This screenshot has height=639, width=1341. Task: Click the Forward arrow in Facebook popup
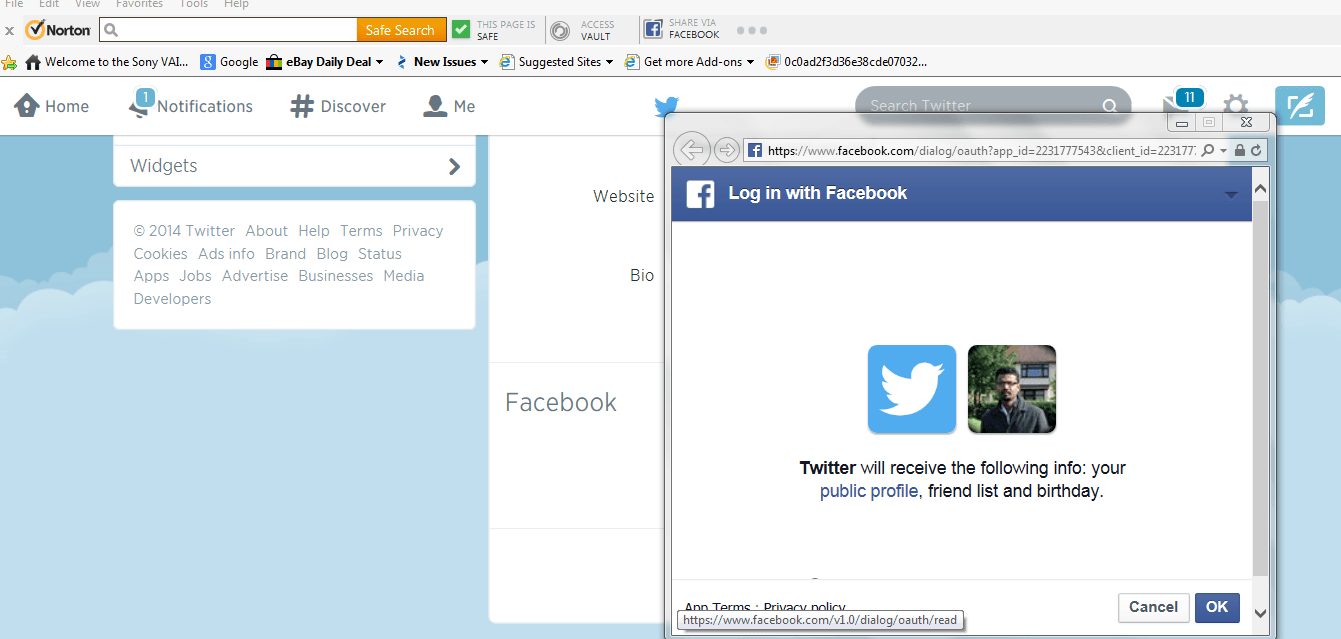pos(726,150)
